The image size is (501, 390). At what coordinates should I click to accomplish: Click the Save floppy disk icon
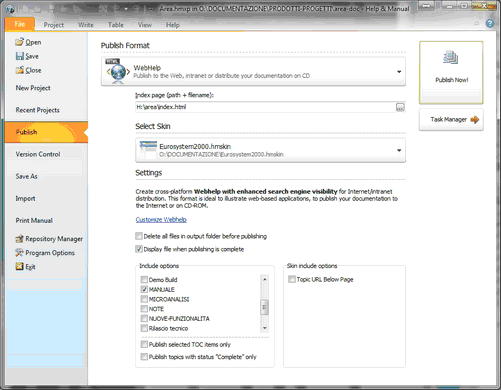tap(19, 56)
